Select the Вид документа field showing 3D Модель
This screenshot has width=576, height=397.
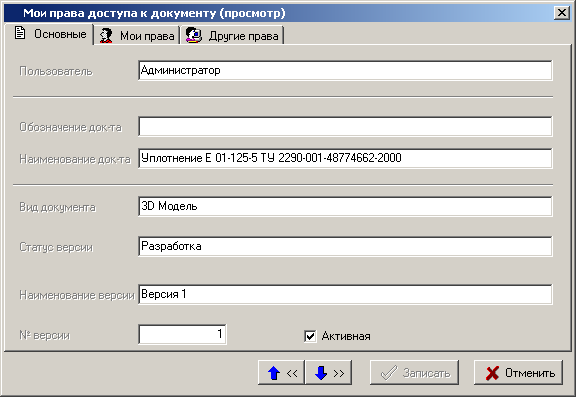tap(345, 206)
